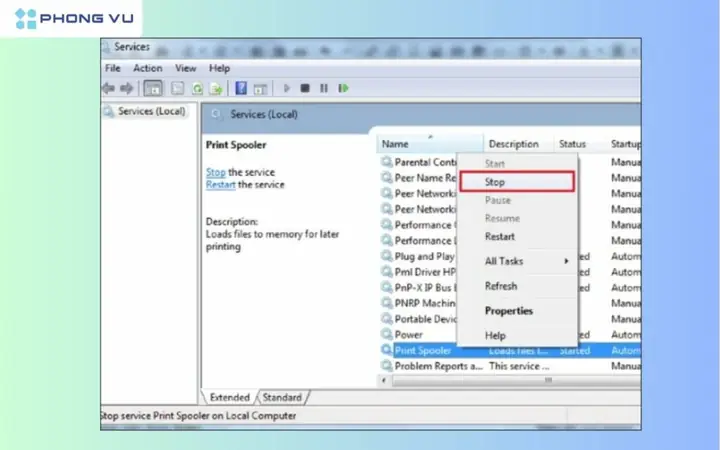Click the Restart Service toolbar icon

coord(343,88)
